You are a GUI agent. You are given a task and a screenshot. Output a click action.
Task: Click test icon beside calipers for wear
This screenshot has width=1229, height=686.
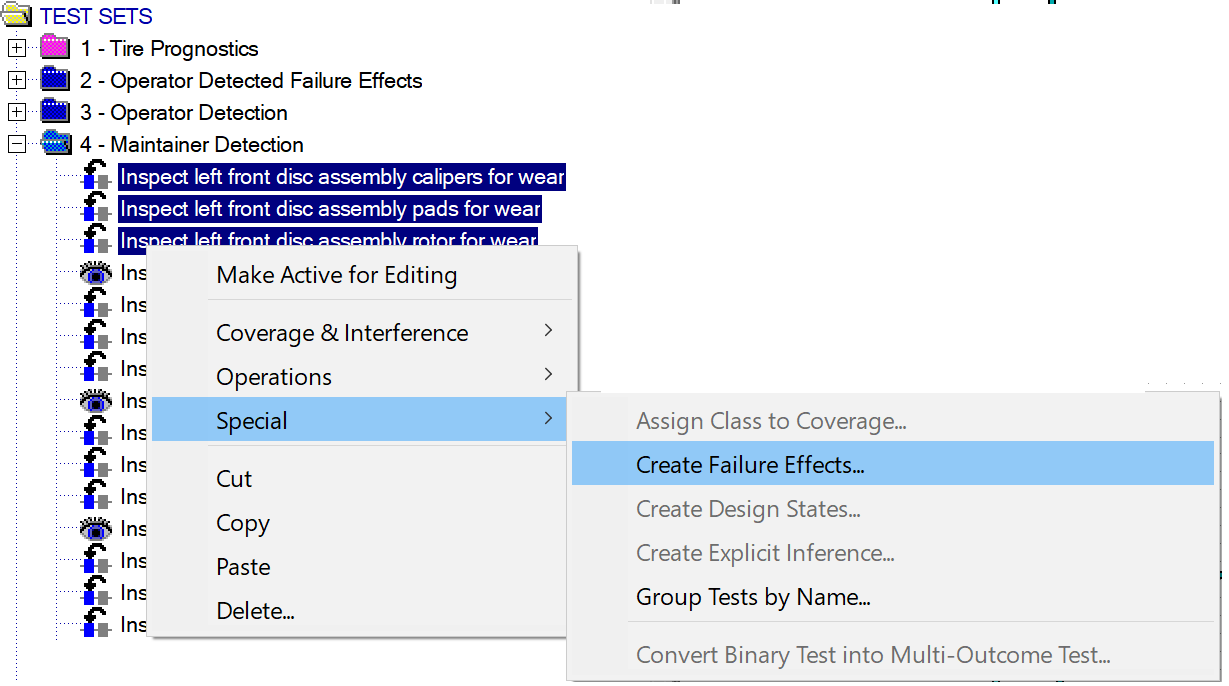pos(95,176)
